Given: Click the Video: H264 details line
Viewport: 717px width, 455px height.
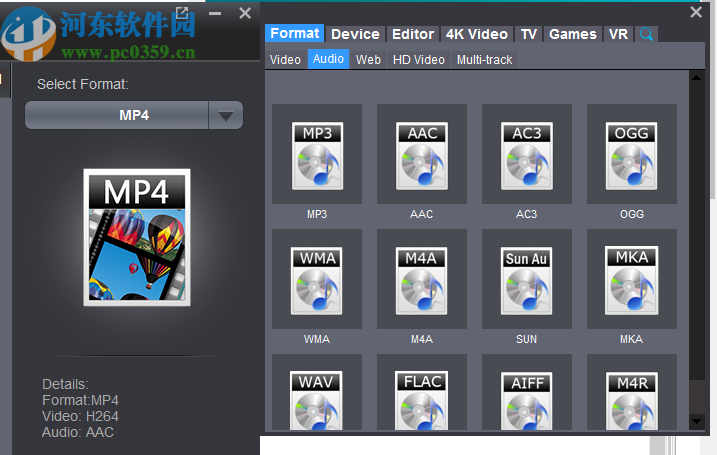Looking at the screenshot, I should click(80, 416).
